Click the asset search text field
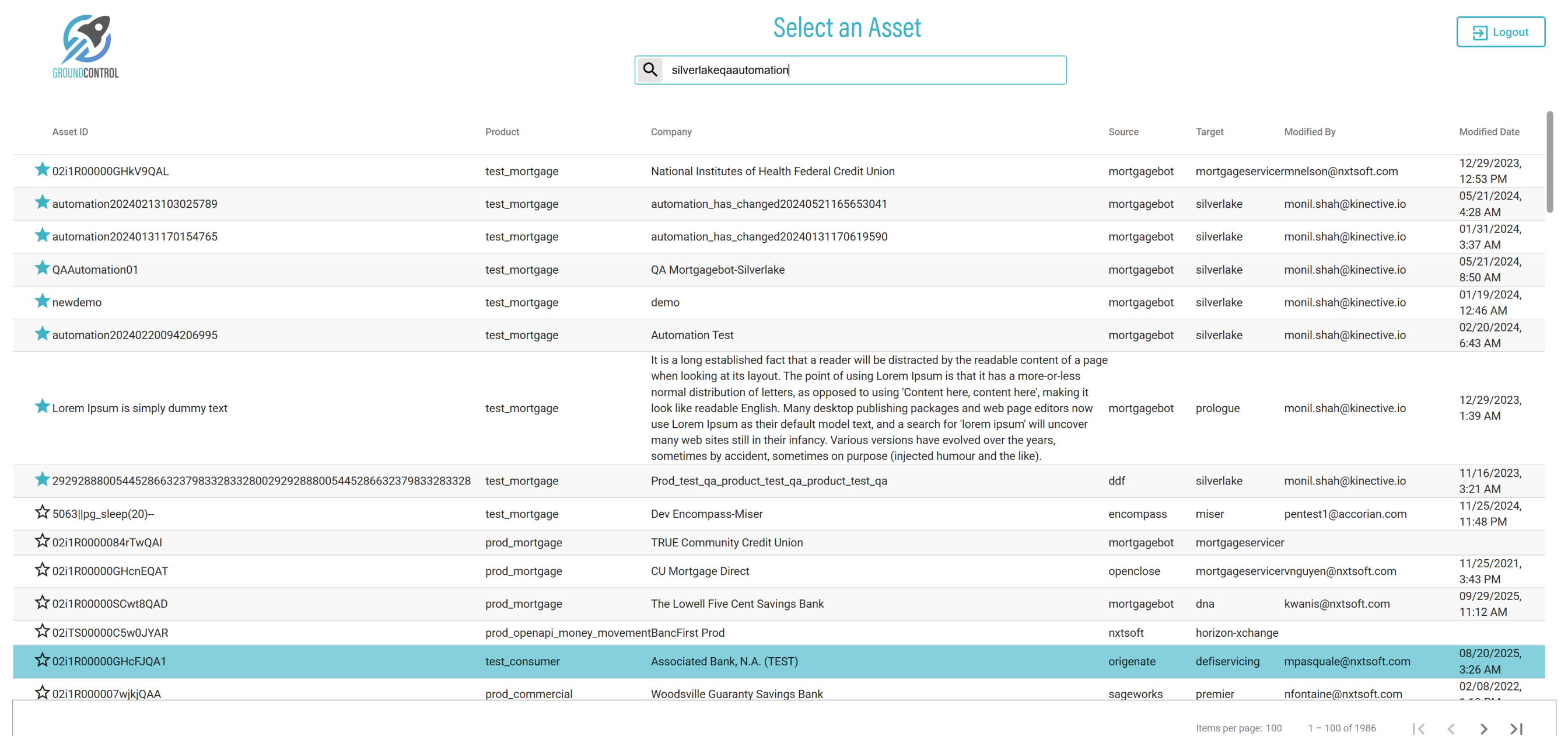This screenshot has height=736, width=1568. [x=864, y=70]
